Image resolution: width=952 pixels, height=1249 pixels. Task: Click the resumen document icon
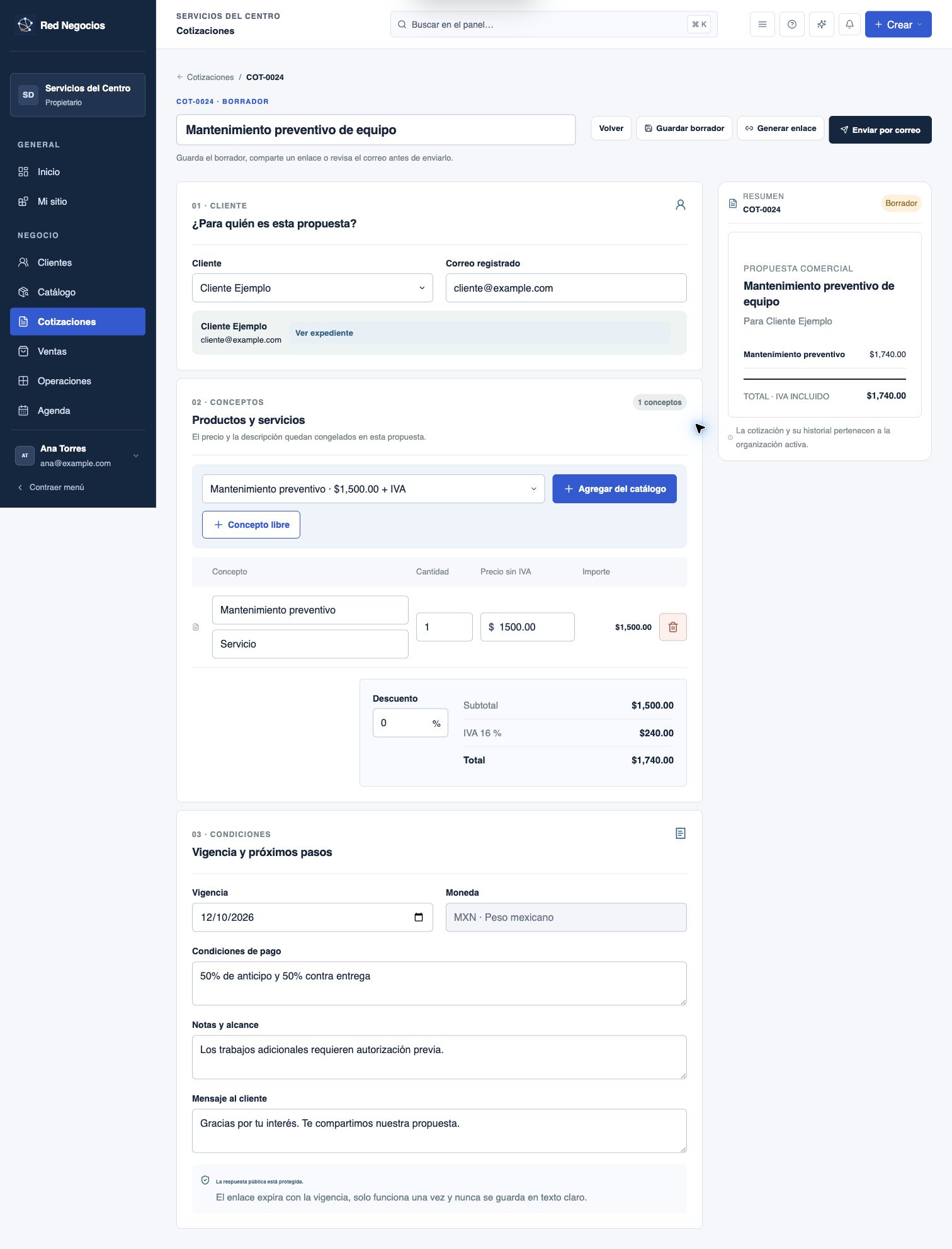click(733, 203)
